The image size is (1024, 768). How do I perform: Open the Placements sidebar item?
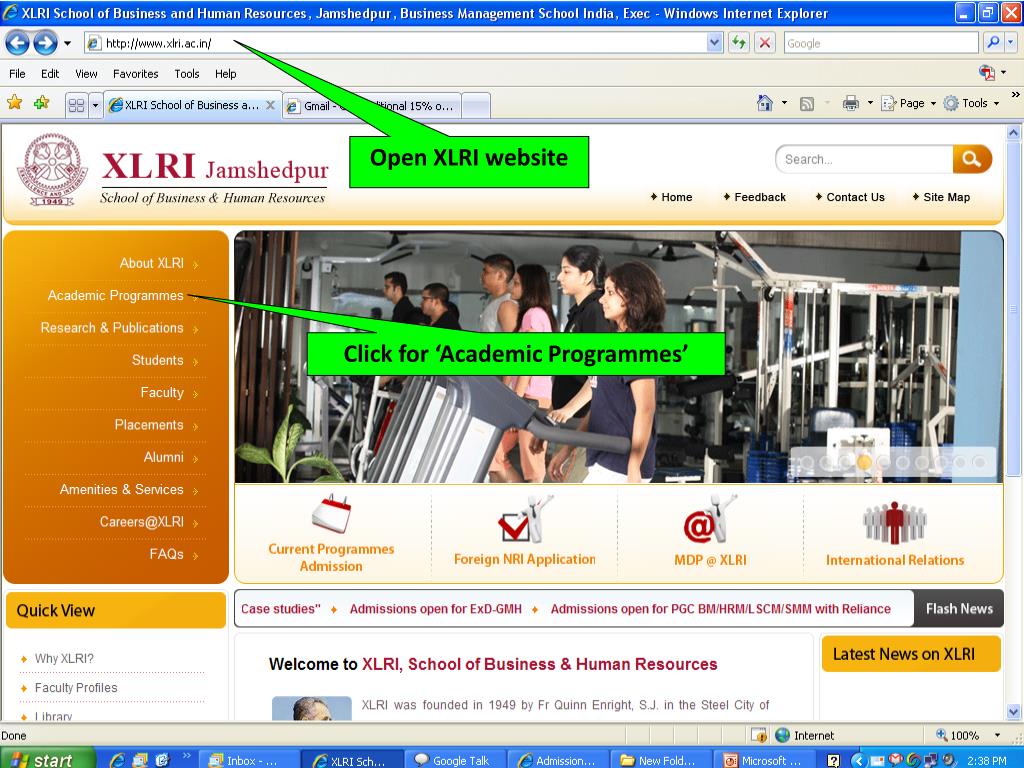tap(149, 425)
